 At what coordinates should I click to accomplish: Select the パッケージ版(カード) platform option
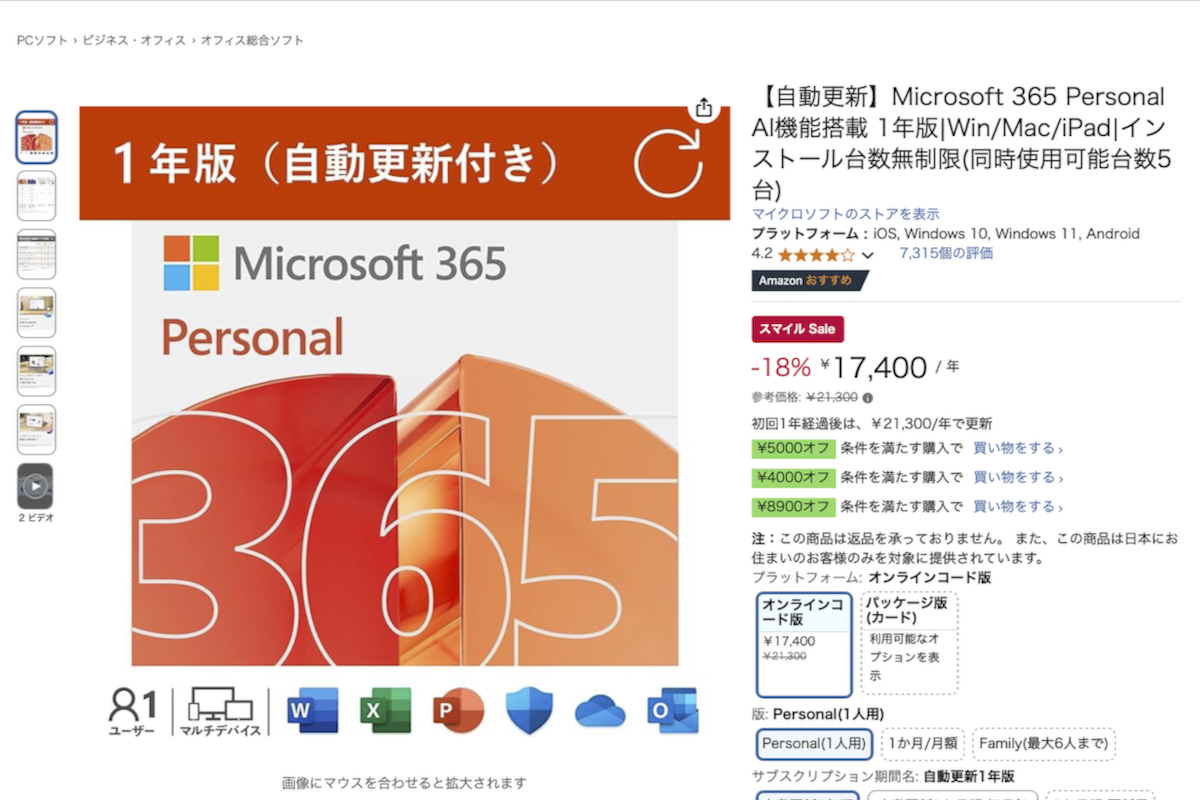pyautogui.click(x=908, y=642)
